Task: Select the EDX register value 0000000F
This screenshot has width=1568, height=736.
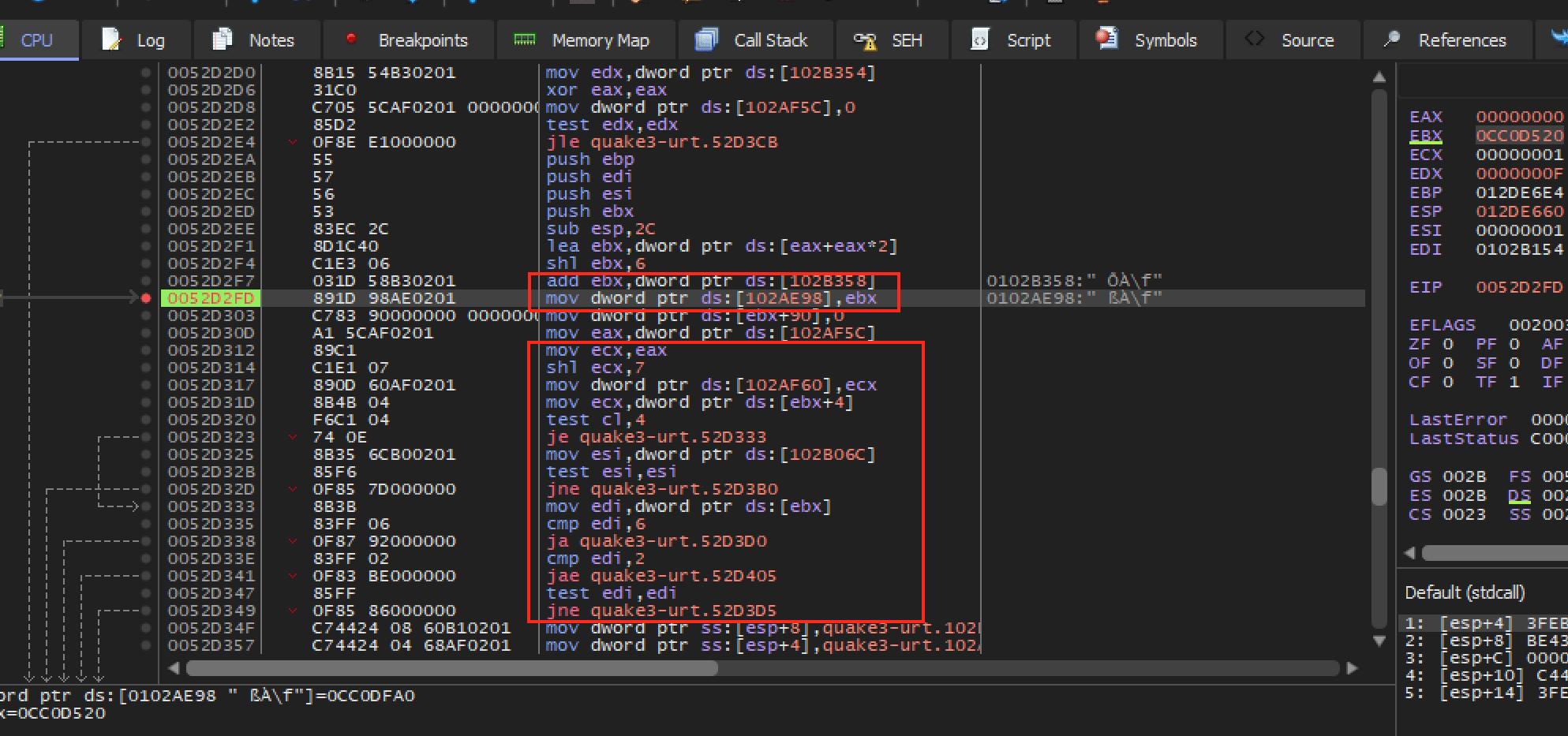Action: (x=1520, y=174)
